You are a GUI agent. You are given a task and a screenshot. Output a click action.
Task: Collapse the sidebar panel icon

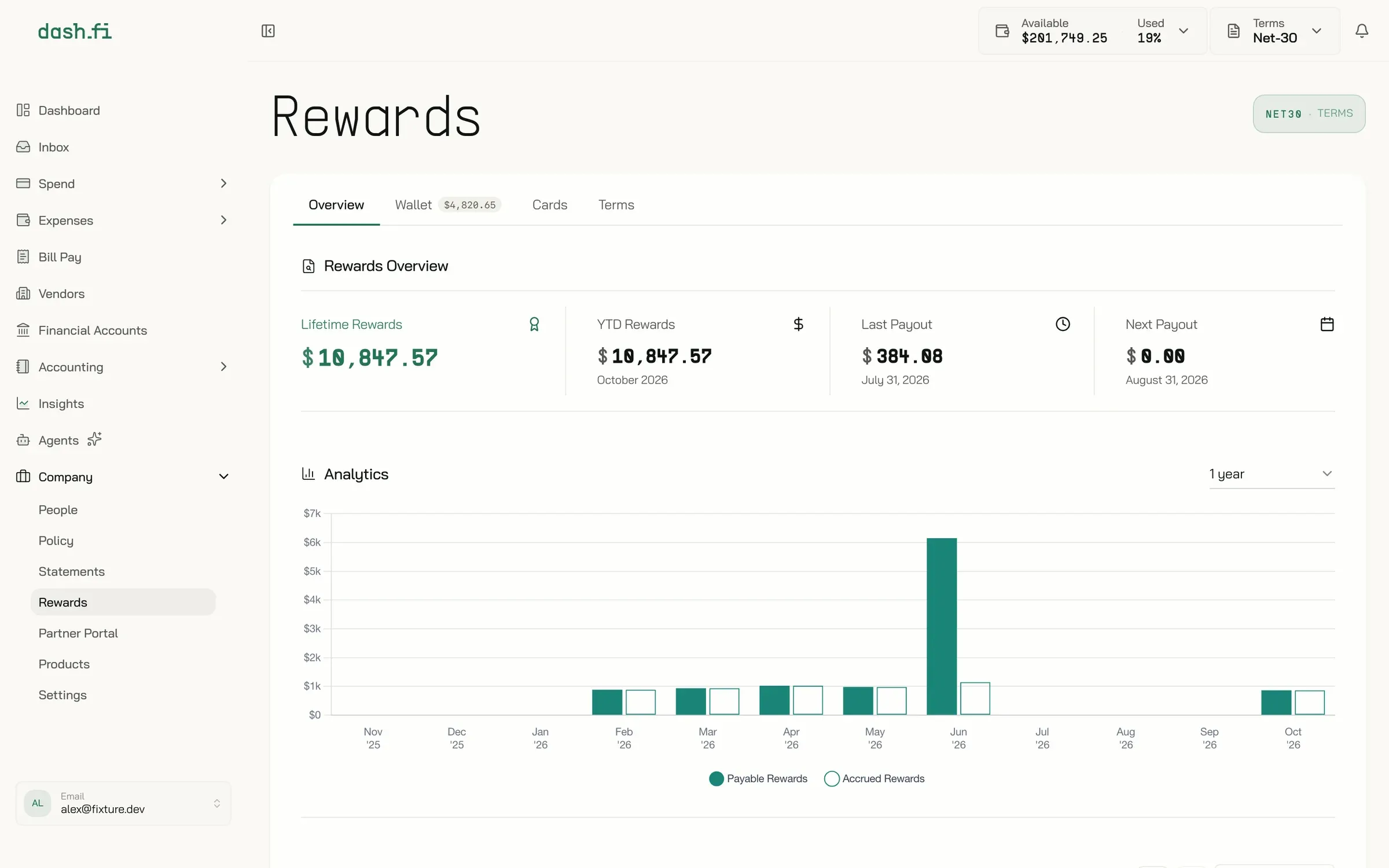268,31
